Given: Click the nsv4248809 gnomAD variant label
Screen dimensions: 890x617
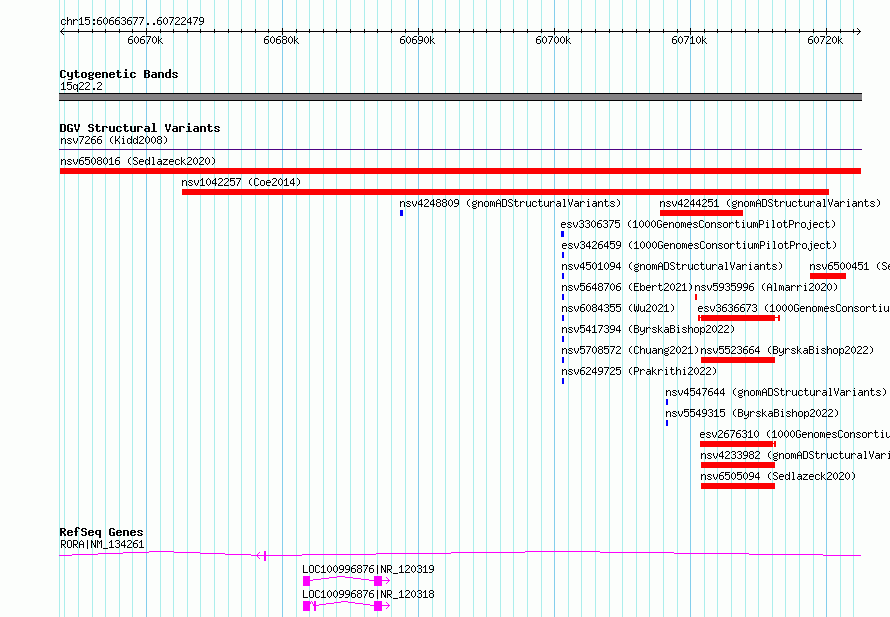Looking at the screenshot, I should [x=510, y=203].
